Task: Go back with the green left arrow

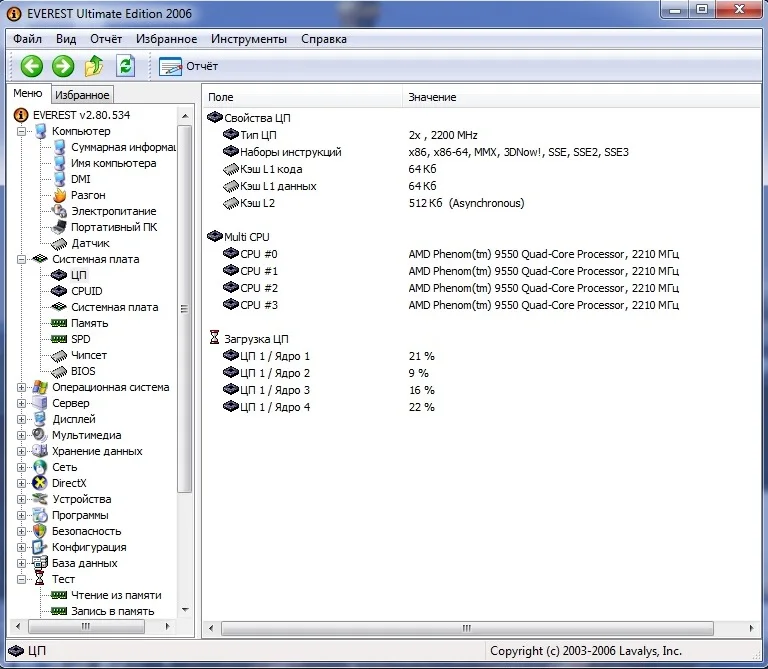Action: 32,66
